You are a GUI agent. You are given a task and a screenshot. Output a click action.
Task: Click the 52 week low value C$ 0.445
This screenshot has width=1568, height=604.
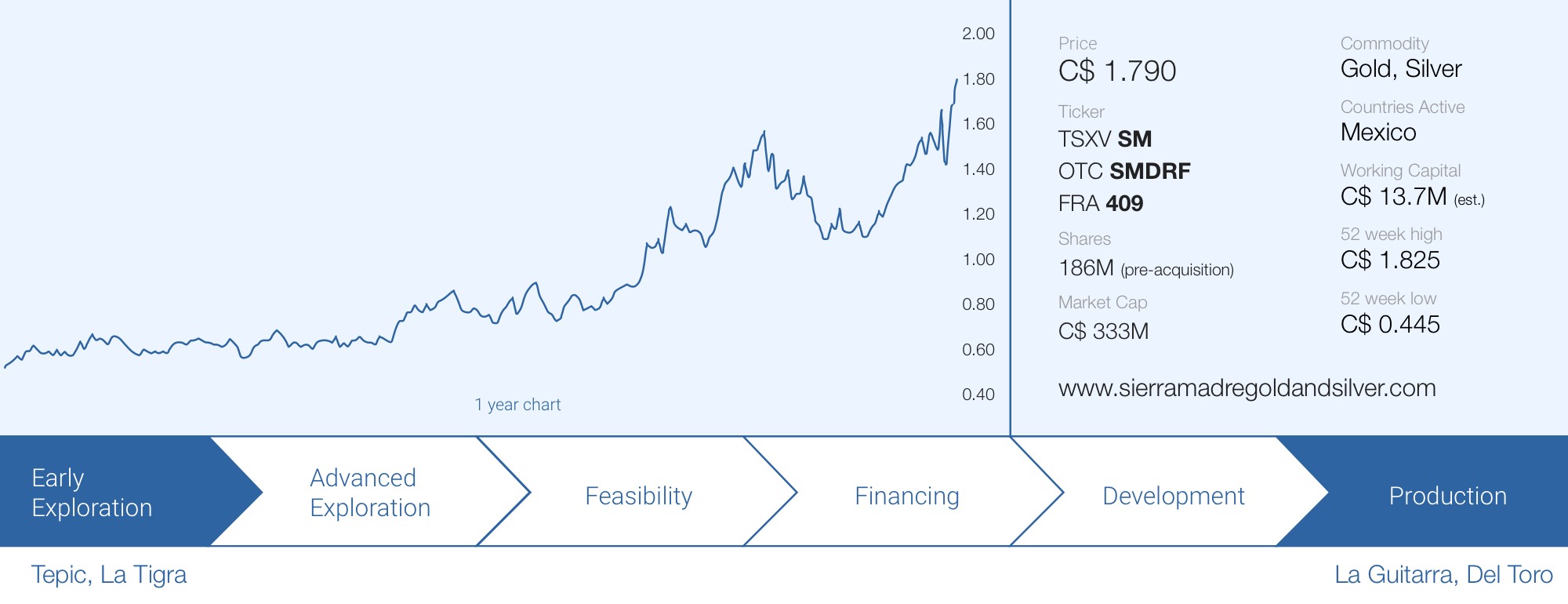(x=1390, y=325)
